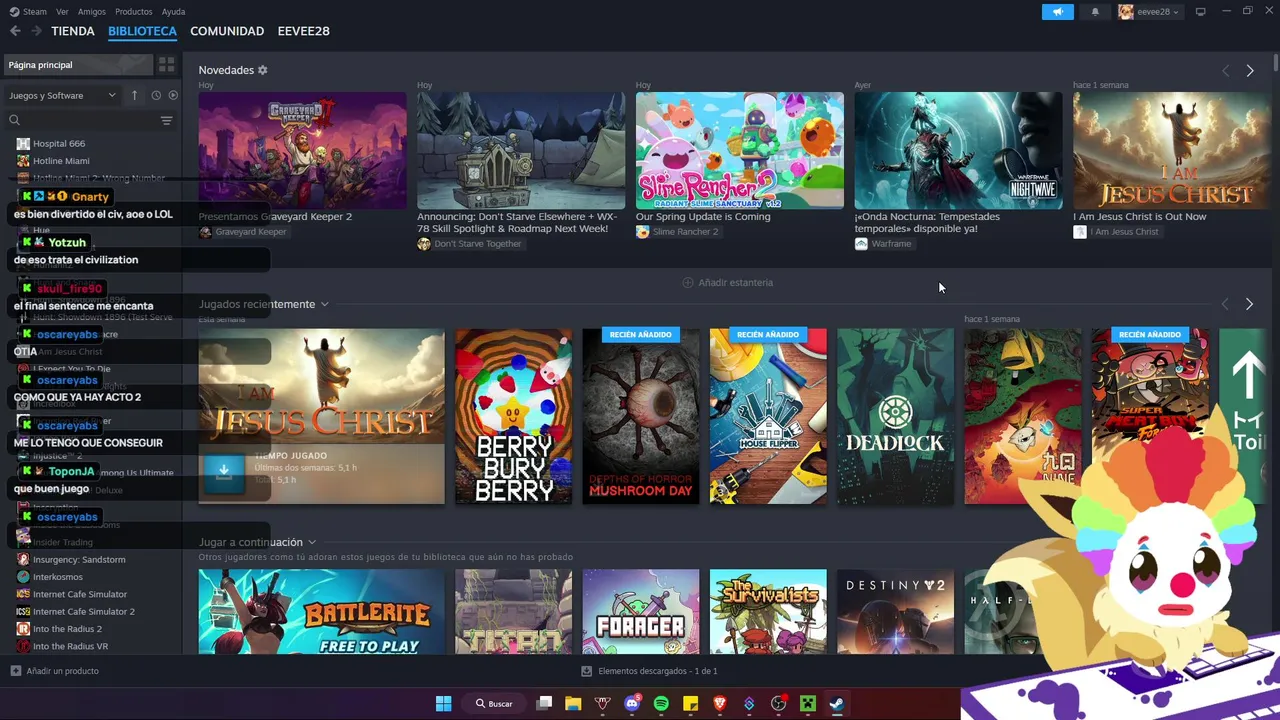Open Brave browser from the taskbar
Viewport: 1280px width, 720px height.
point(719,704)
